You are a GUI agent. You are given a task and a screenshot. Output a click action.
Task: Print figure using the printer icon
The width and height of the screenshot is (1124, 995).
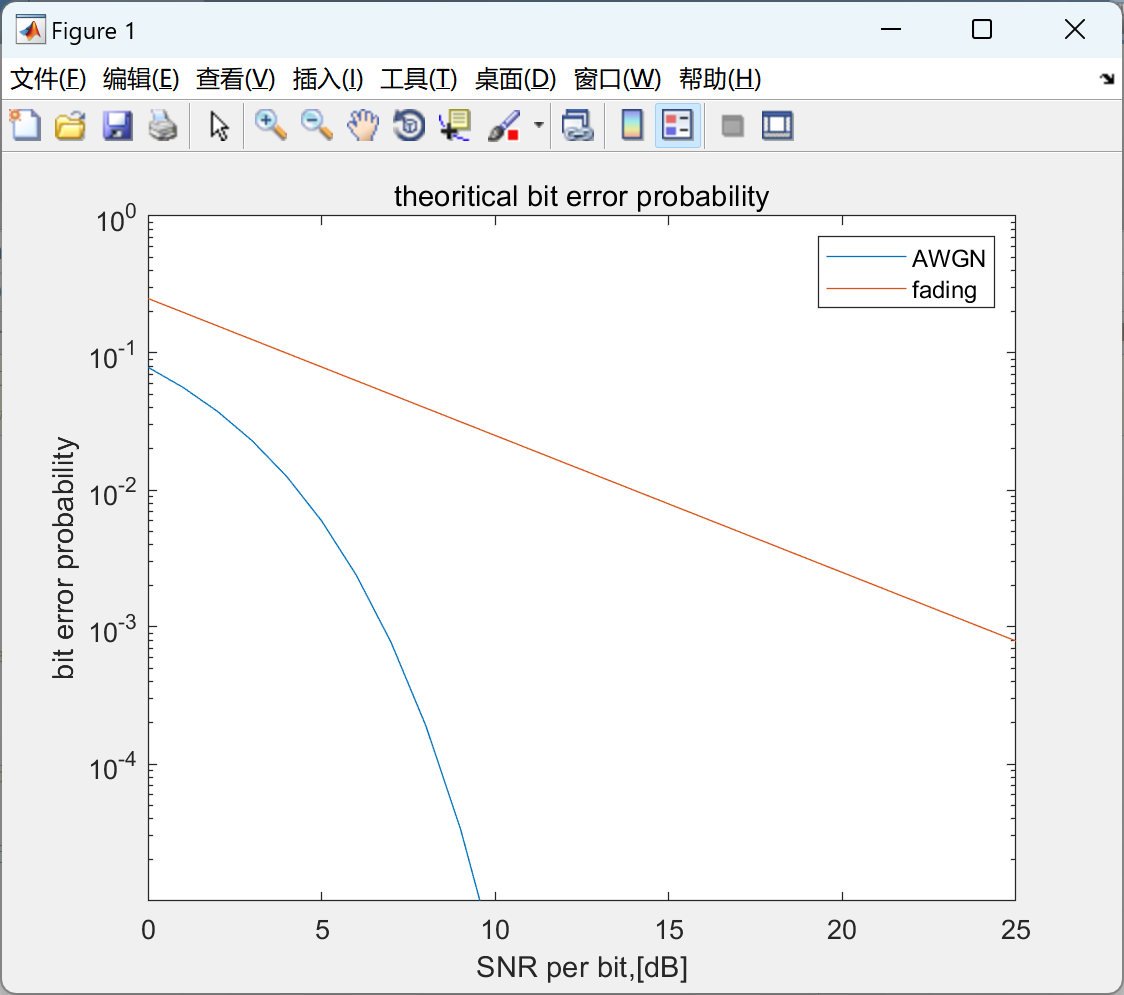coord(163,125)
